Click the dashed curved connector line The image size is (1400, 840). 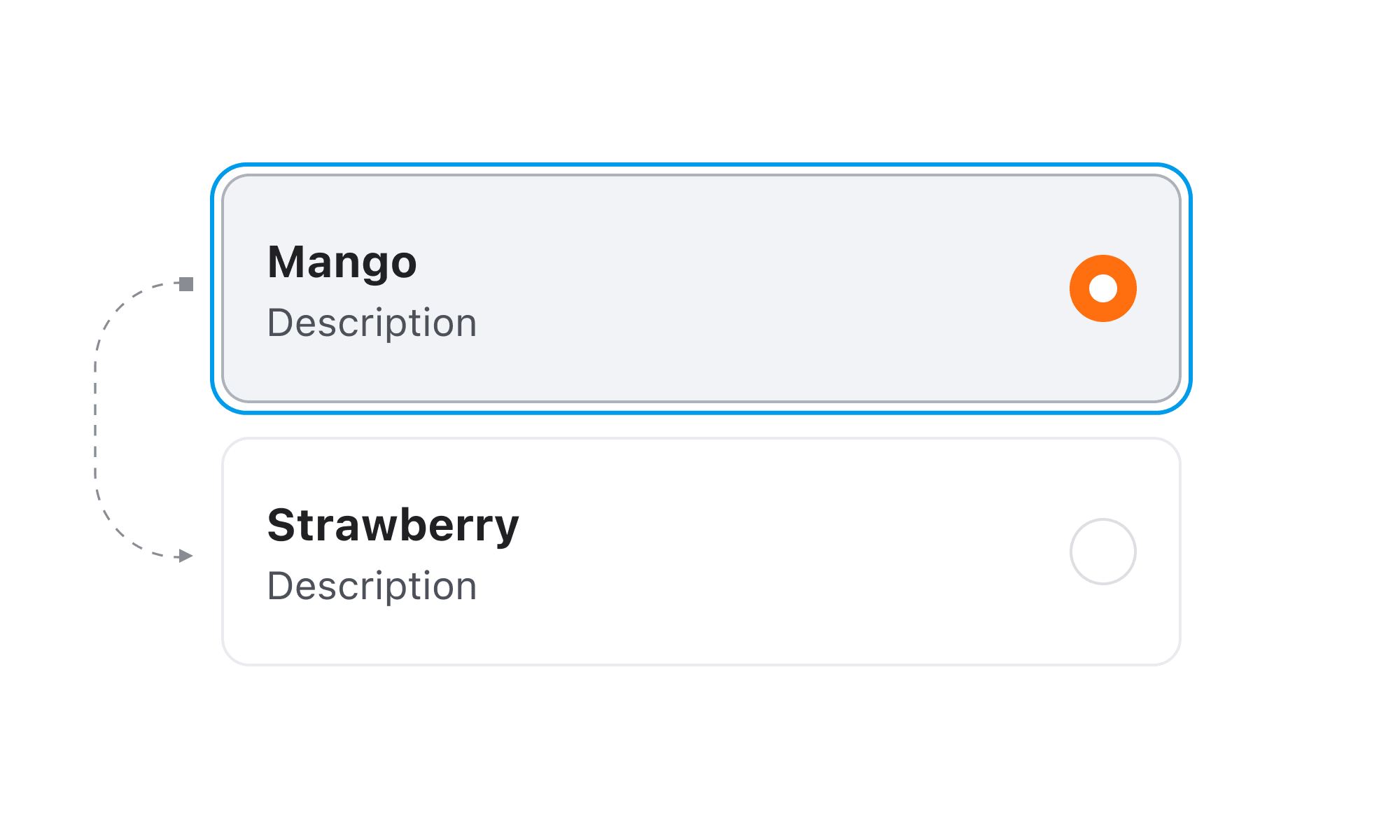[95, 420]
